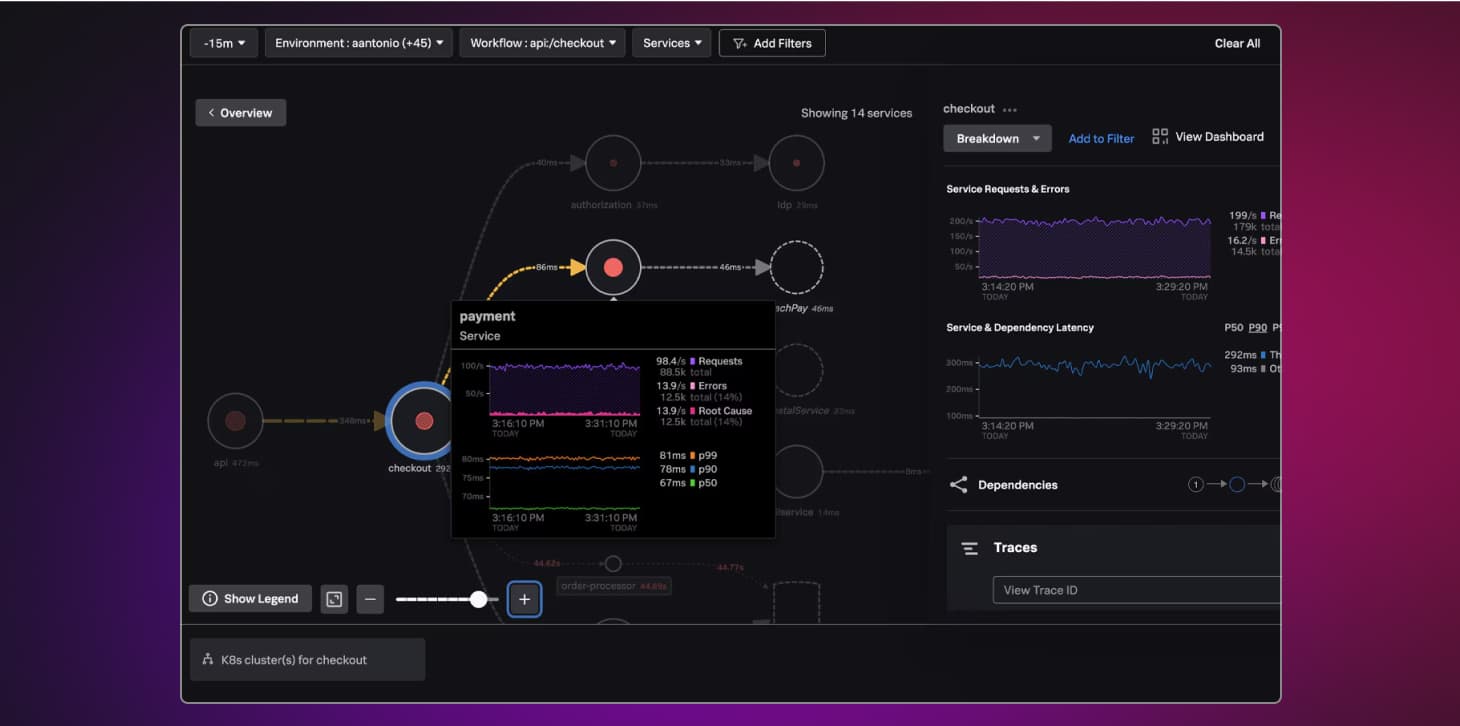Click the View Trace ID input field

[x=1100, y=590]
